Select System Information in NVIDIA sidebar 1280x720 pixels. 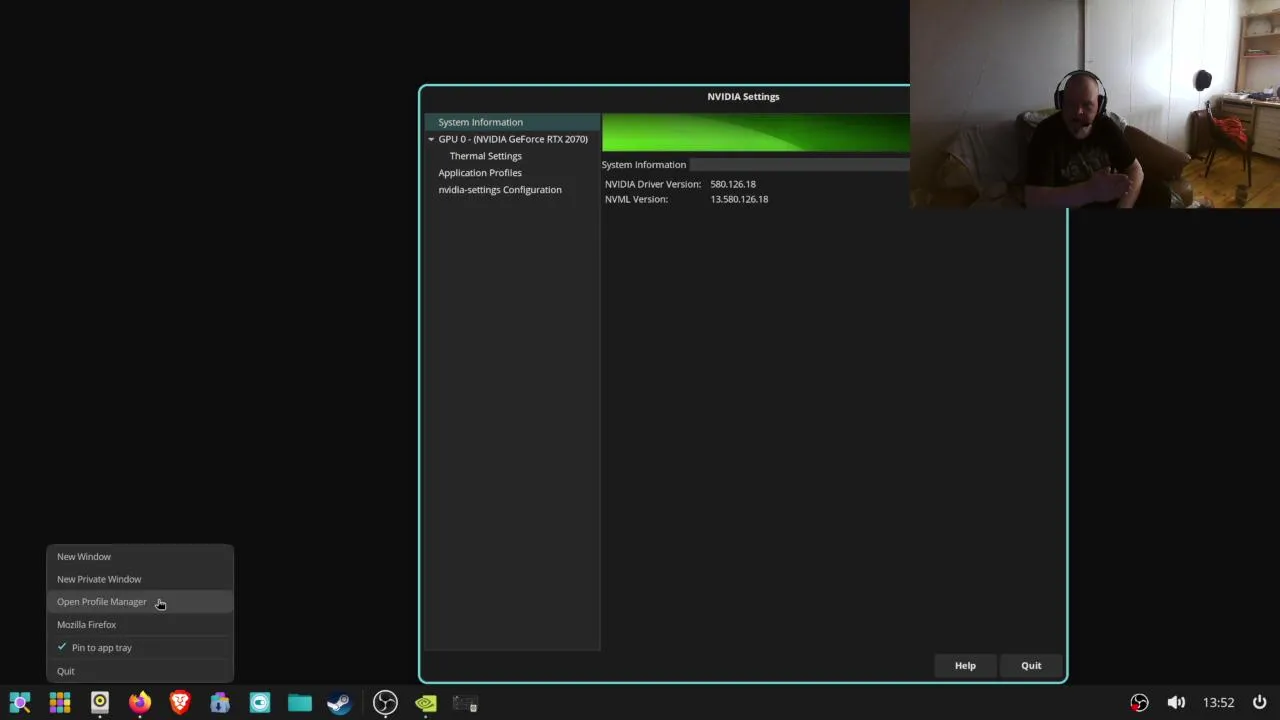[512, 122]
